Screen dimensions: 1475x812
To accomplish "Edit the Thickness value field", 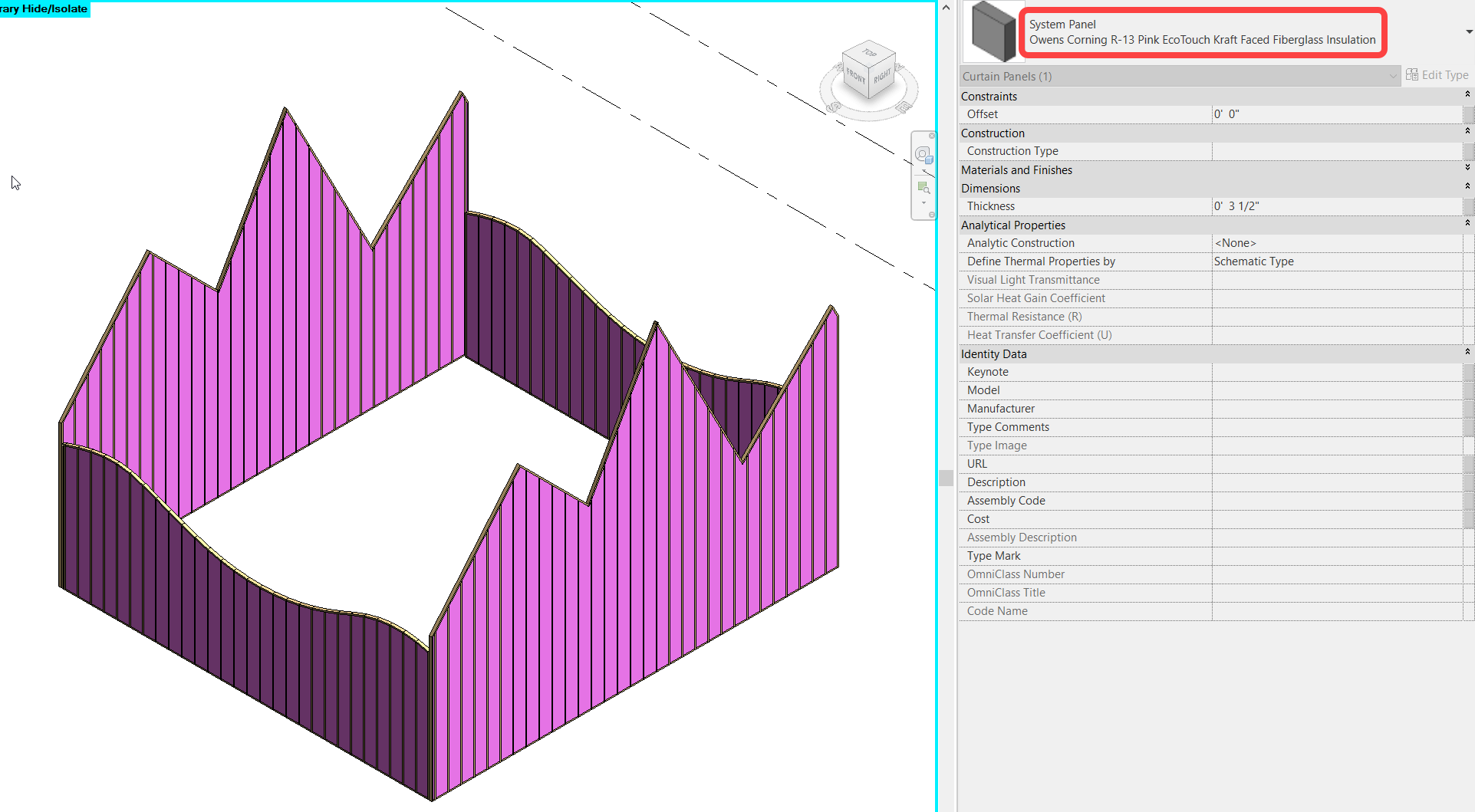I will (1335, 205).
